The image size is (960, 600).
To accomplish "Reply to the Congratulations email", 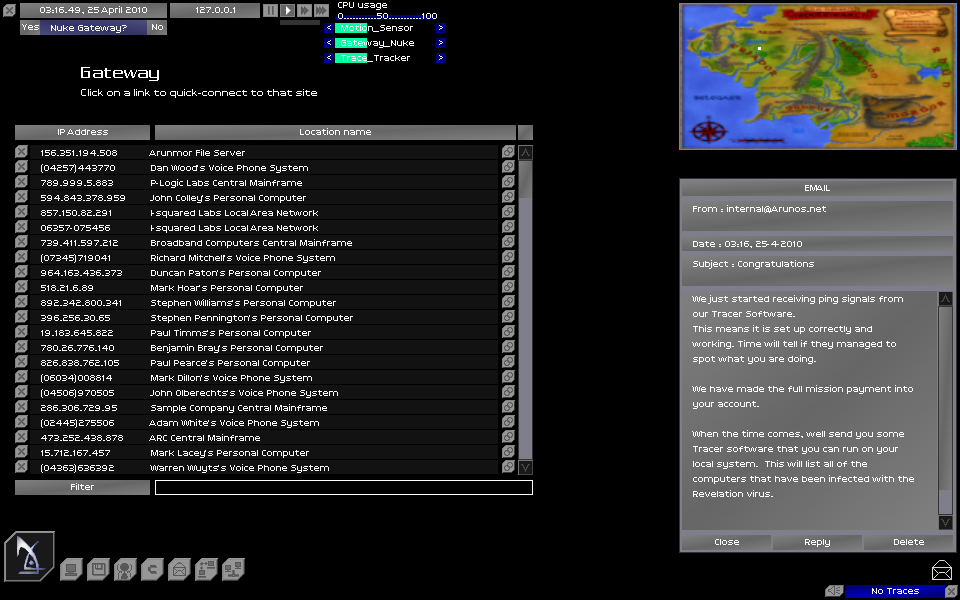I will click(817, 542).
